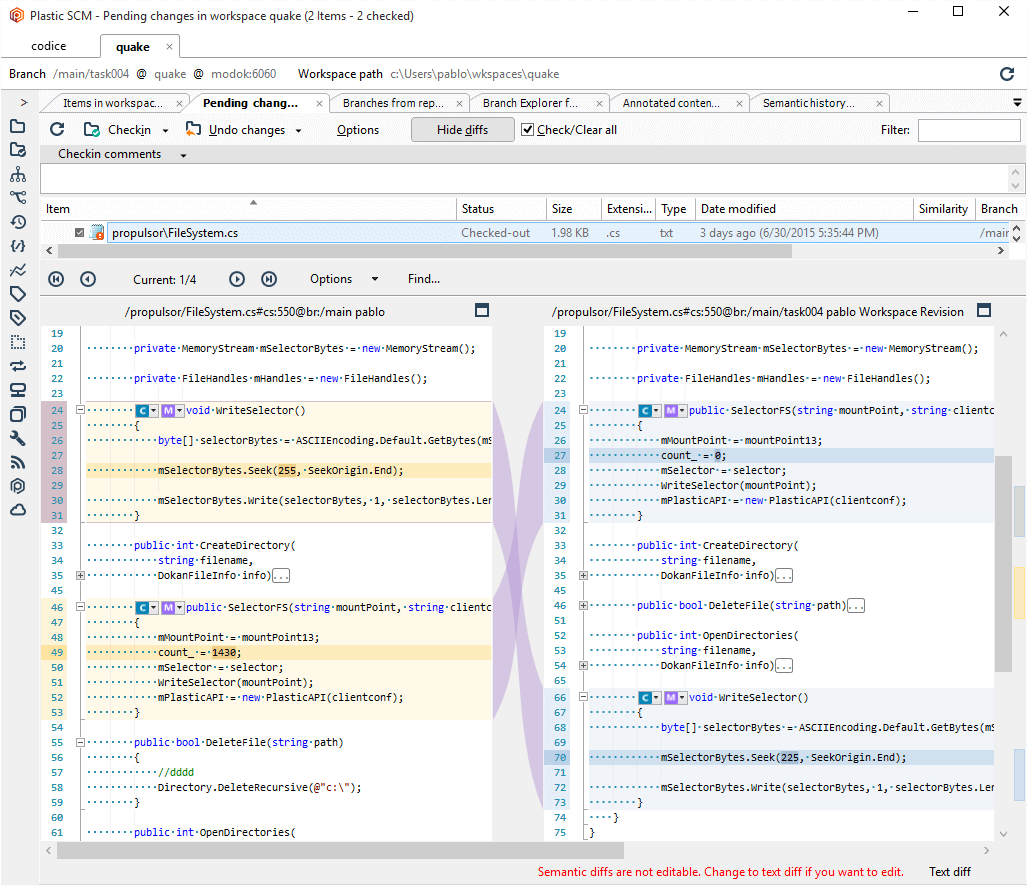Switch to Text diff mode
Viewport: 1028px width, 886px height.
point(949,872)
